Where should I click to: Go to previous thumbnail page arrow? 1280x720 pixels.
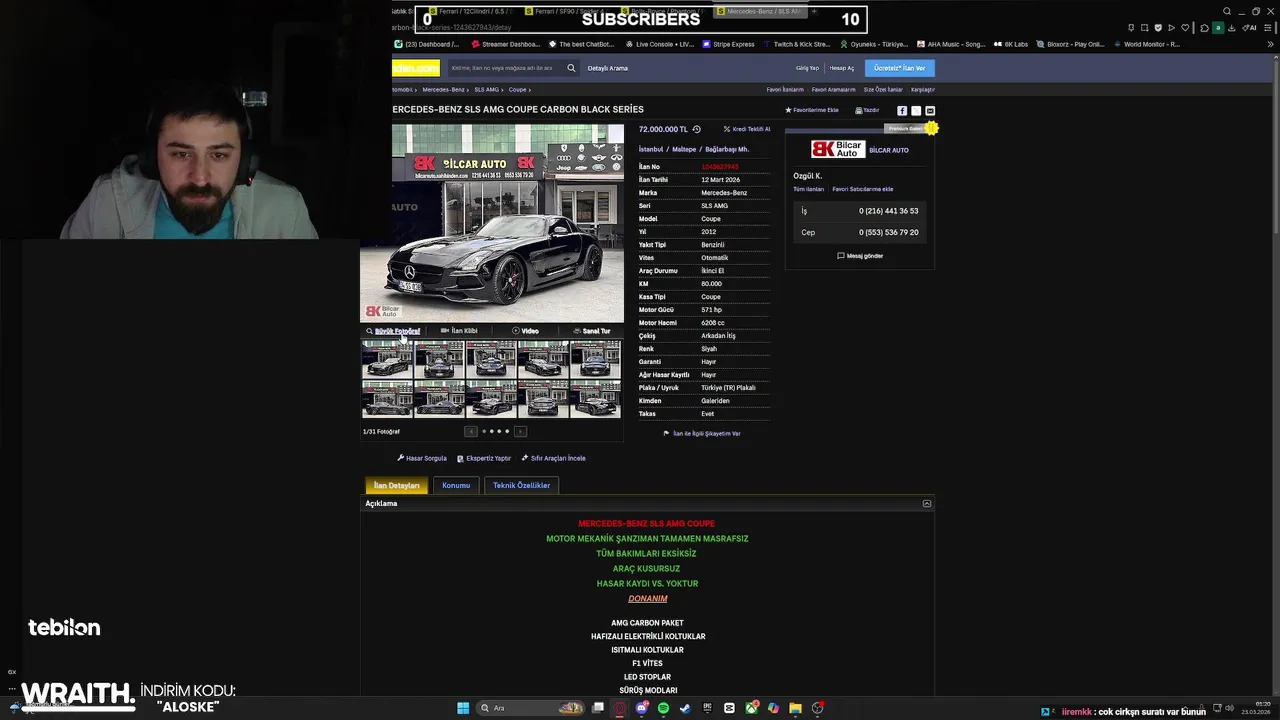[x=471, y=431]
